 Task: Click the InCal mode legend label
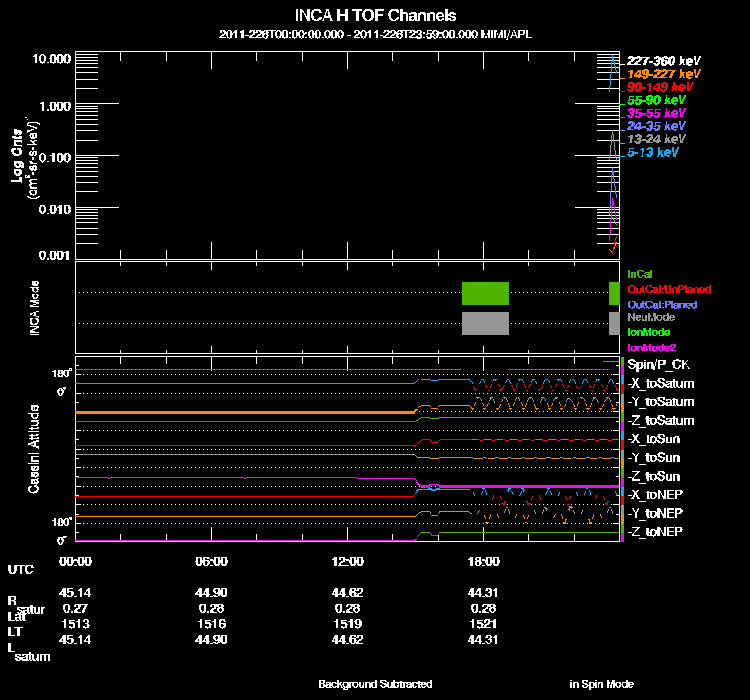[639, 273]
